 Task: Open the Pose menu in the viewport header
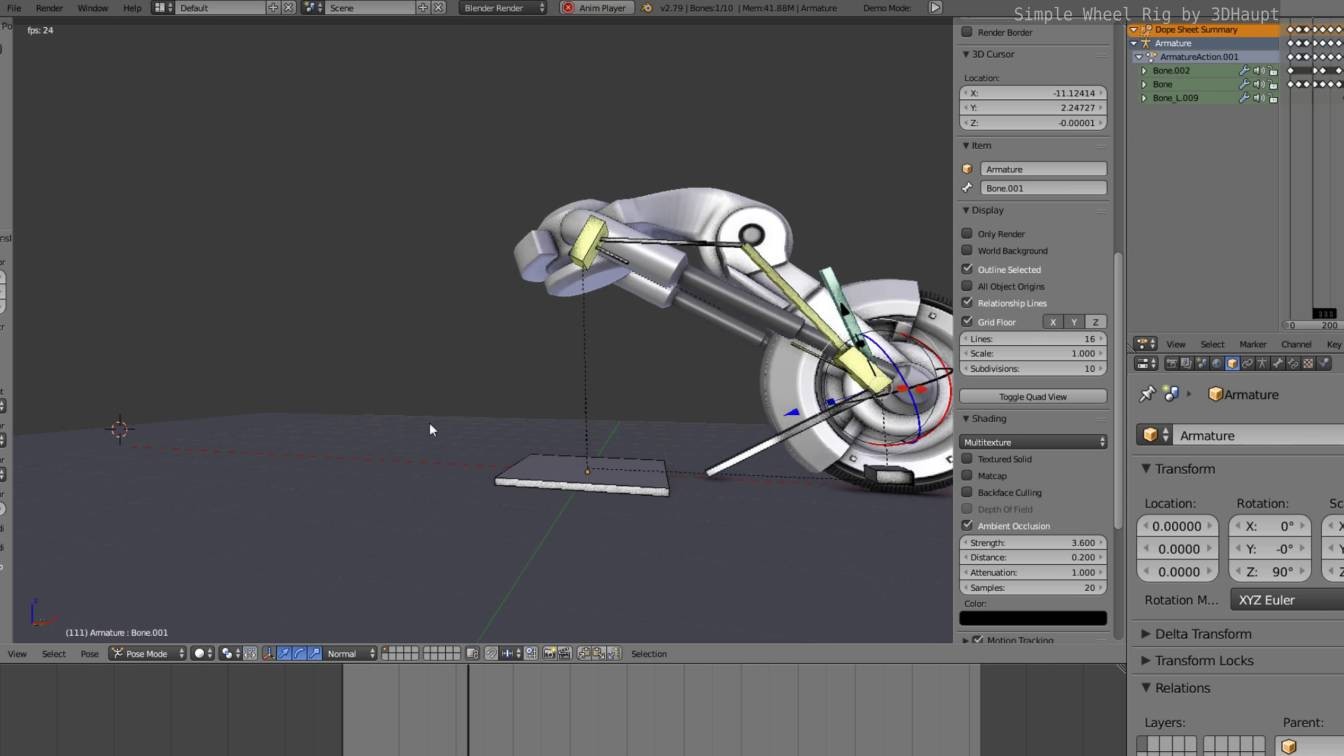[x=89, y=653]
